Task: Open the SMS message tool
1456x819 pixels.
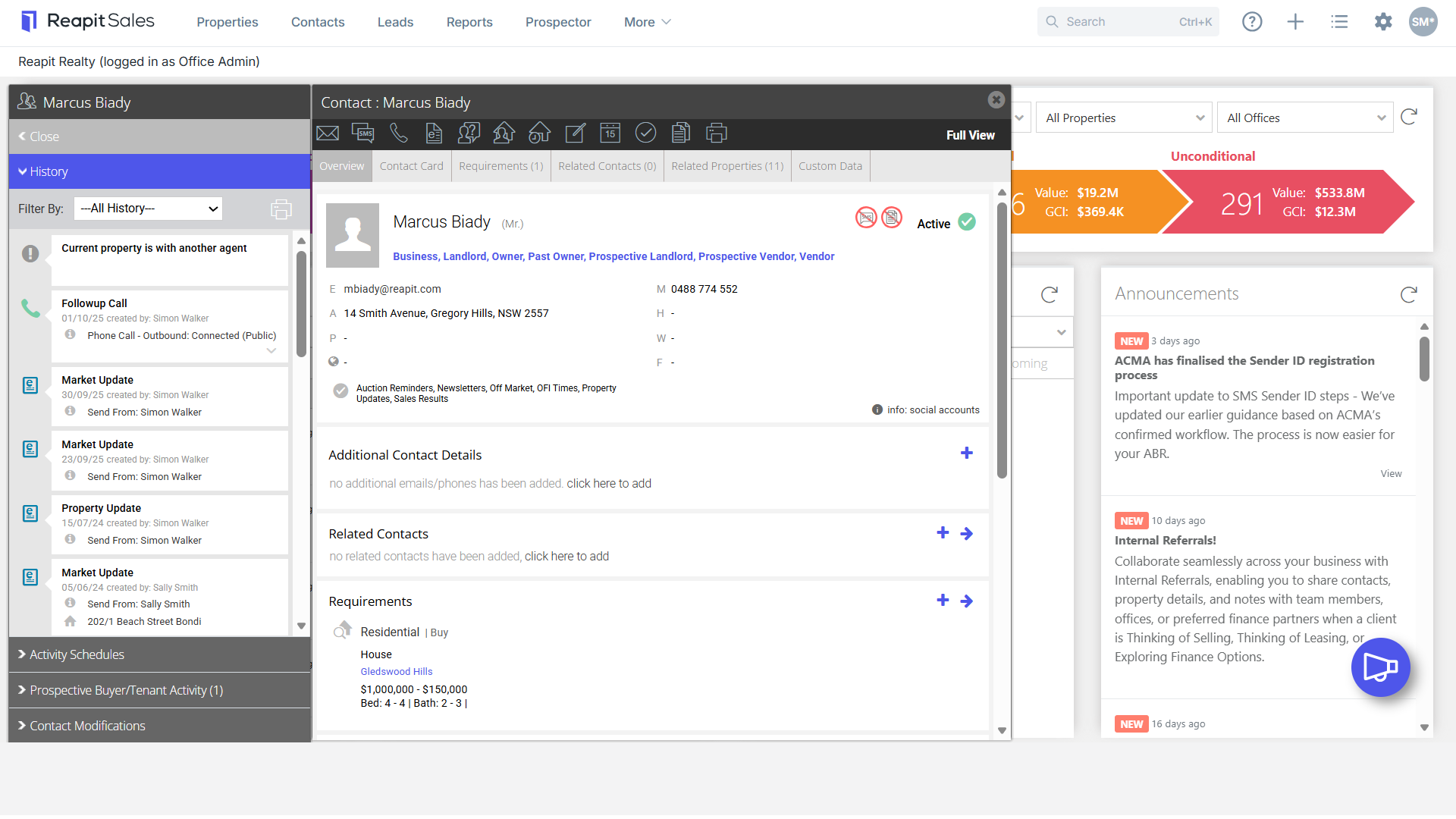Action: pyautogui.click(x=363, y=133)
